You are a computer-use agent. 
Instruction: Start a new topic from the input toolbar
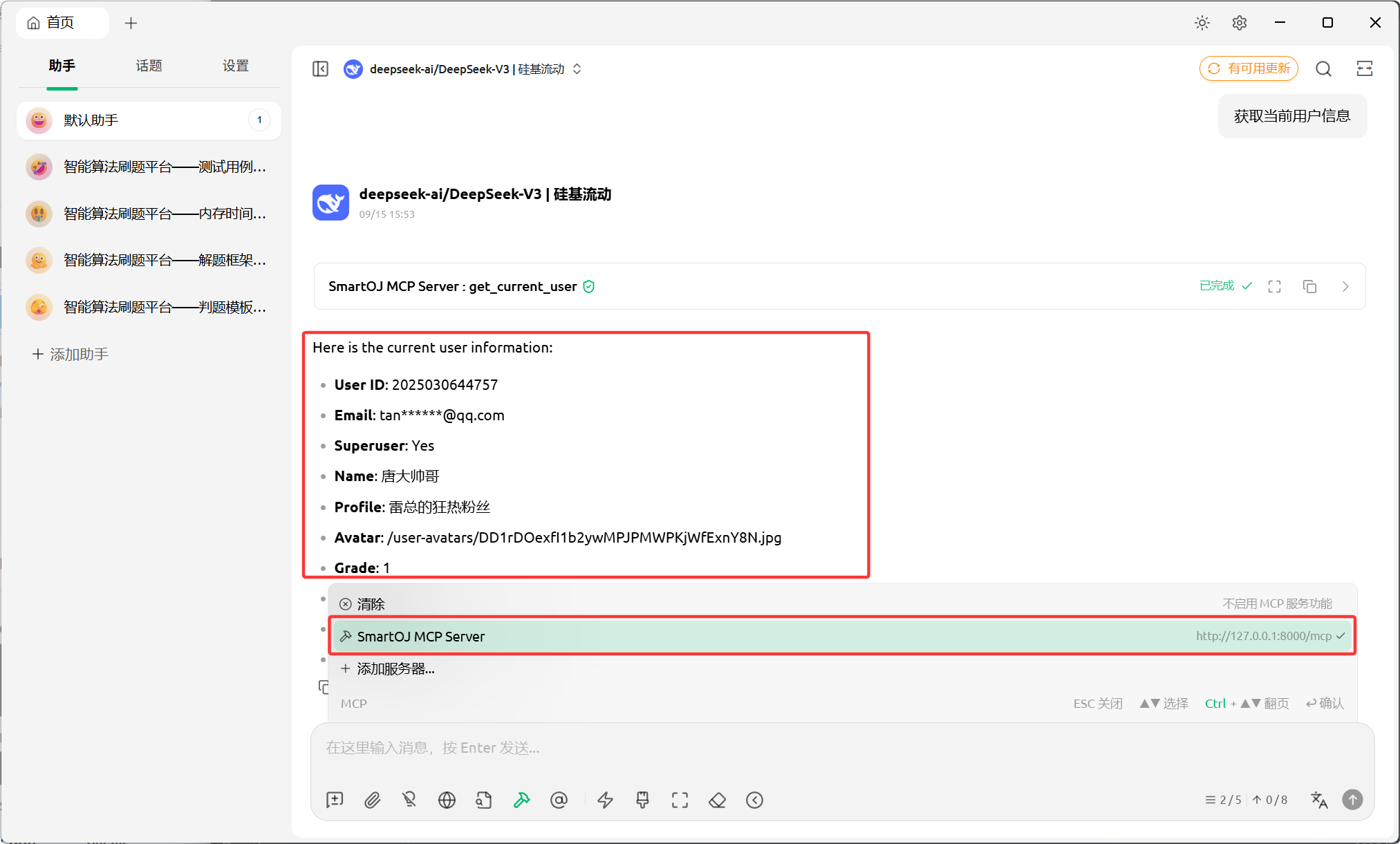(335, 800)
